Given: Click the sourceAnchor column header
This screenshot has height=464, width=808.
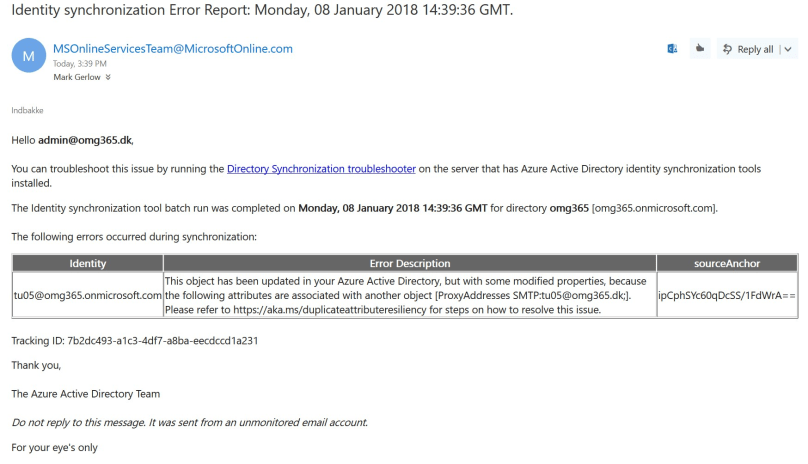Looking at the screenshot, I should point(727,263).
